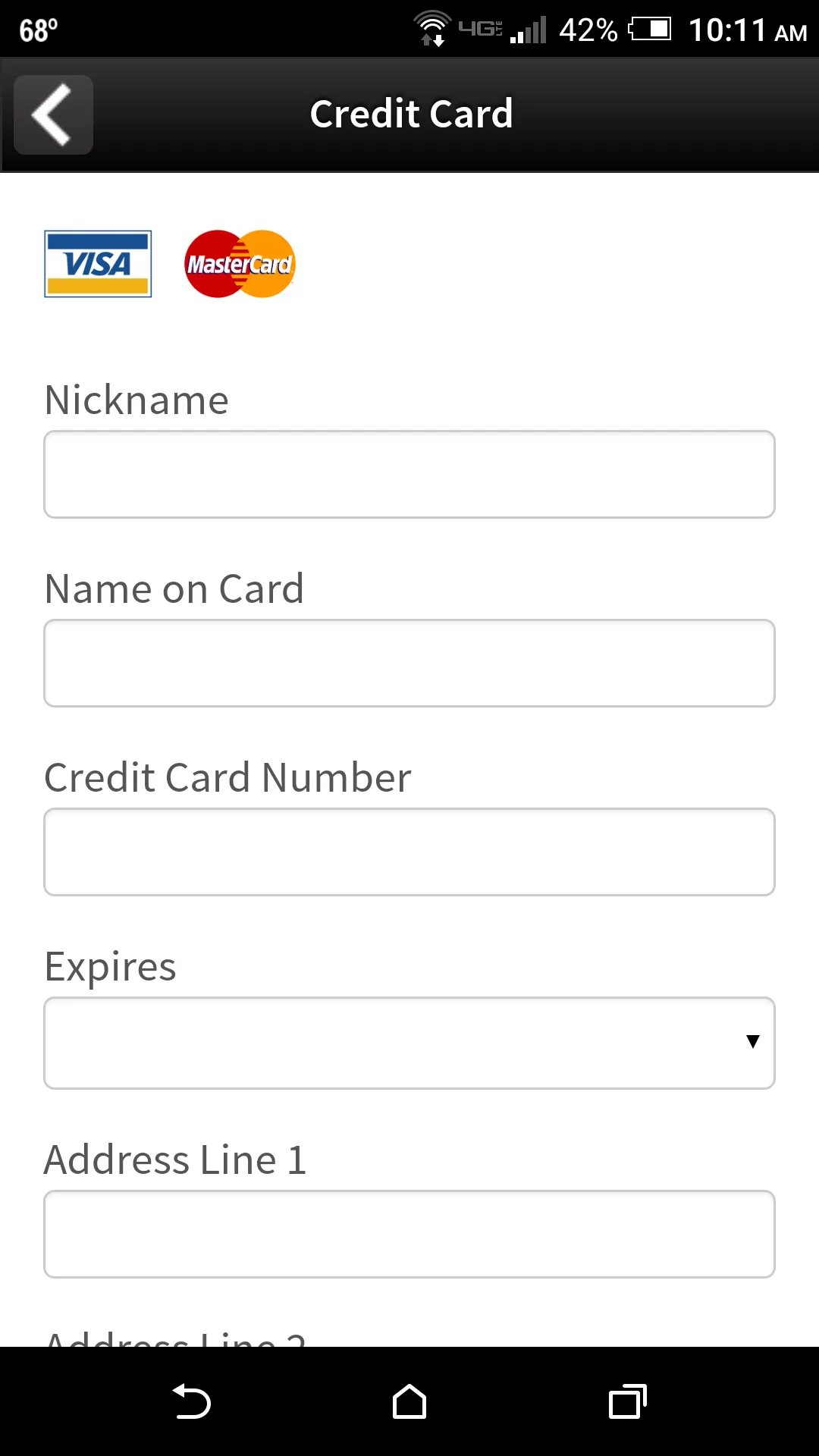Image resolution: width=819 pixels, height=1456 pixels.
Task: Open Android recent apps button
Action: pos(628,1401)
